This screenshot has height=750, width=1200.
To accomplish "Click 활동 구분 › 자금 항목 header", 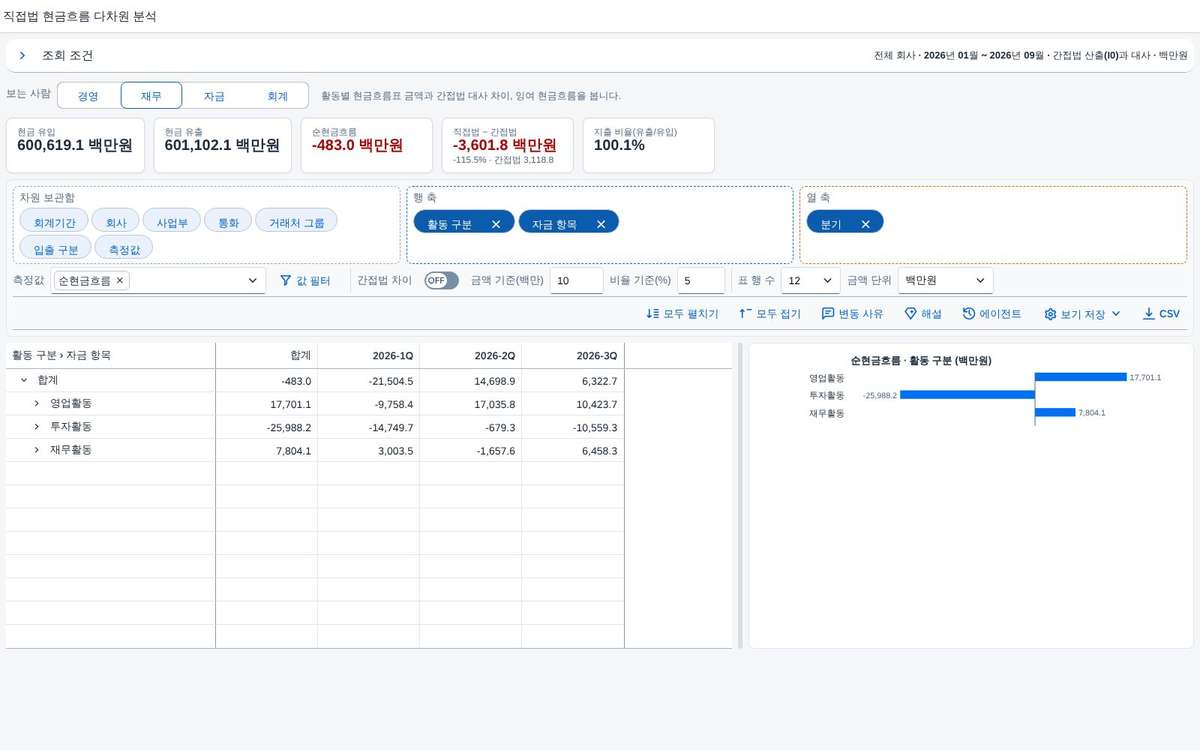I will 110,355.
